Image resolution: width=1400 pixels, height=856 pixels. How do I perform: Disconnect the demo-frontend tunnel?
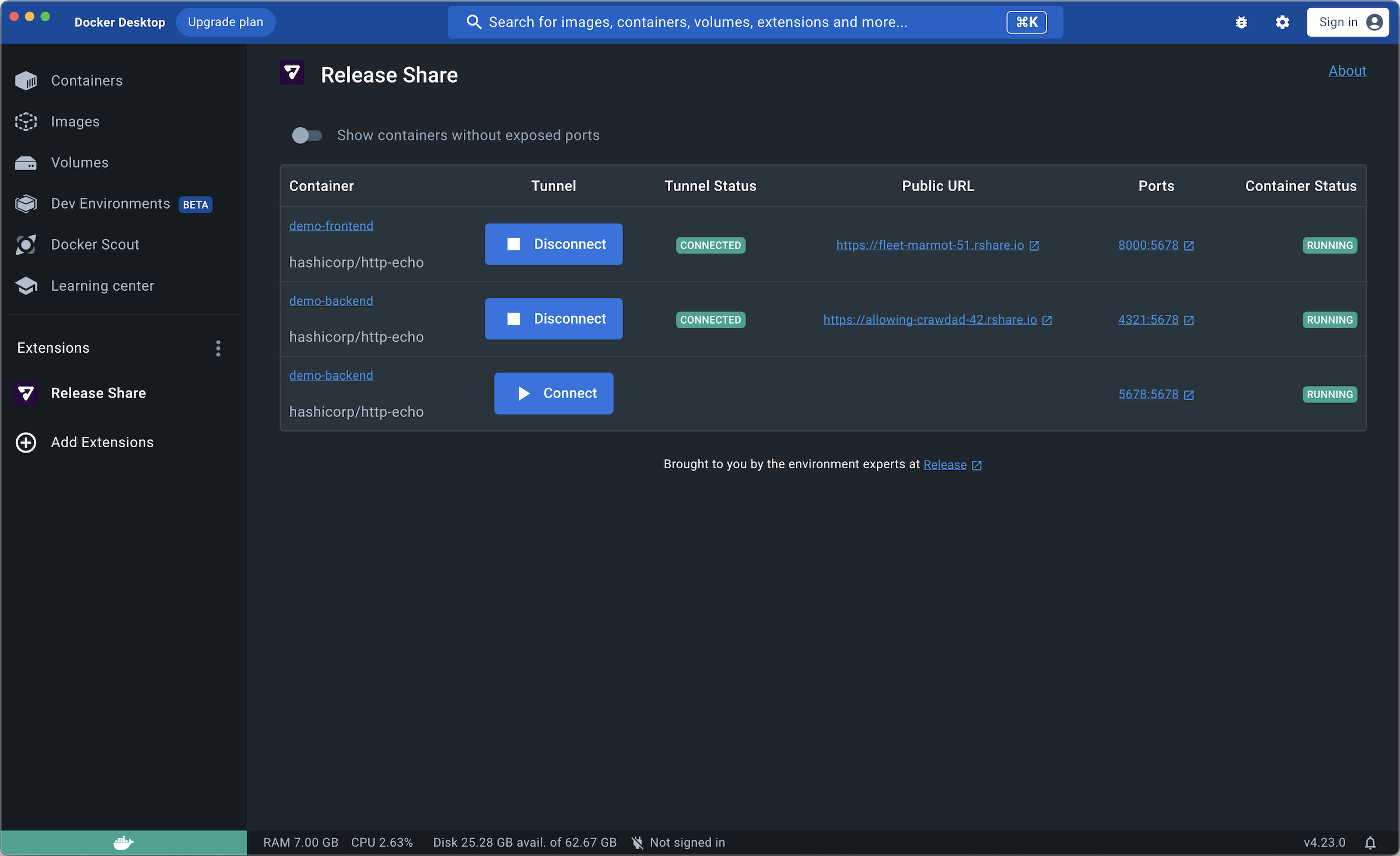click(553, 244)
